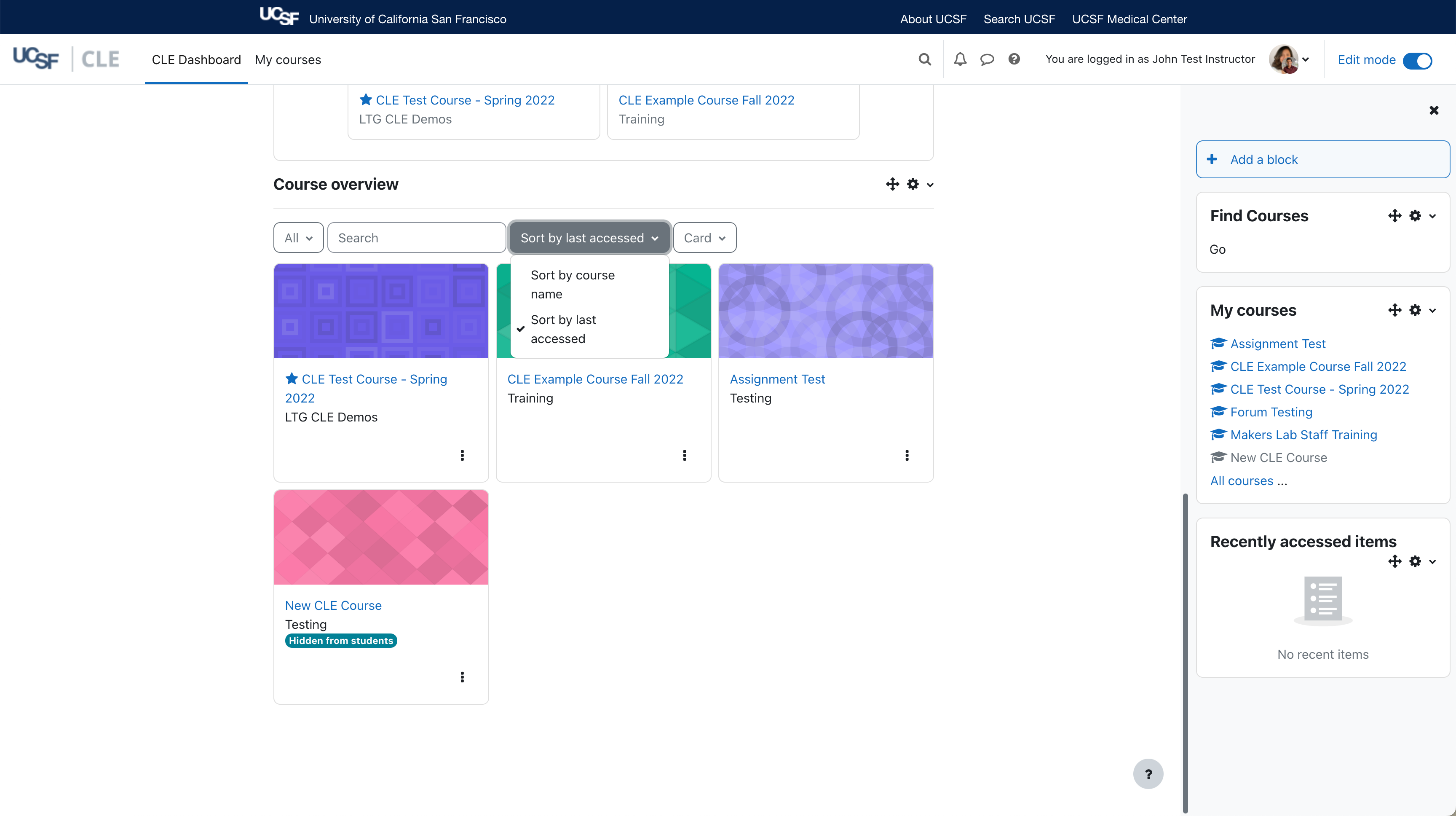Move the Find Courses block
1456x816 pixels.
point(1394,216)
